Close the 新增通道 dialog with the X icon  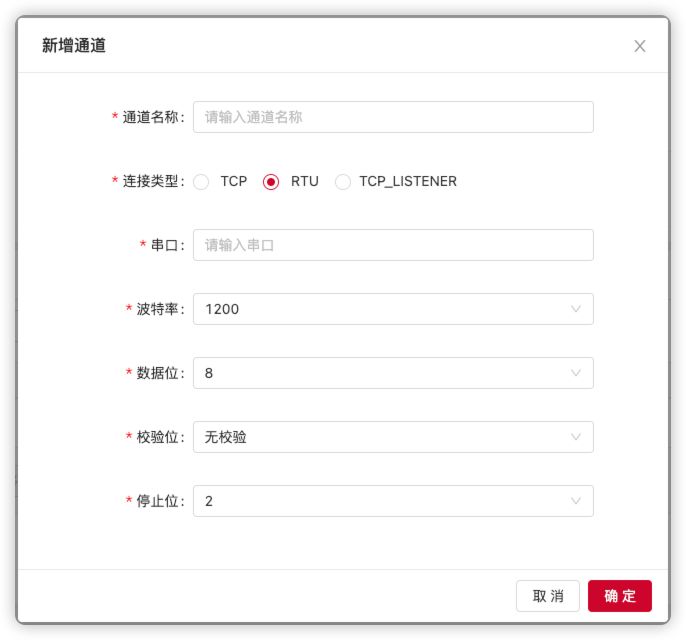[640, 46]
